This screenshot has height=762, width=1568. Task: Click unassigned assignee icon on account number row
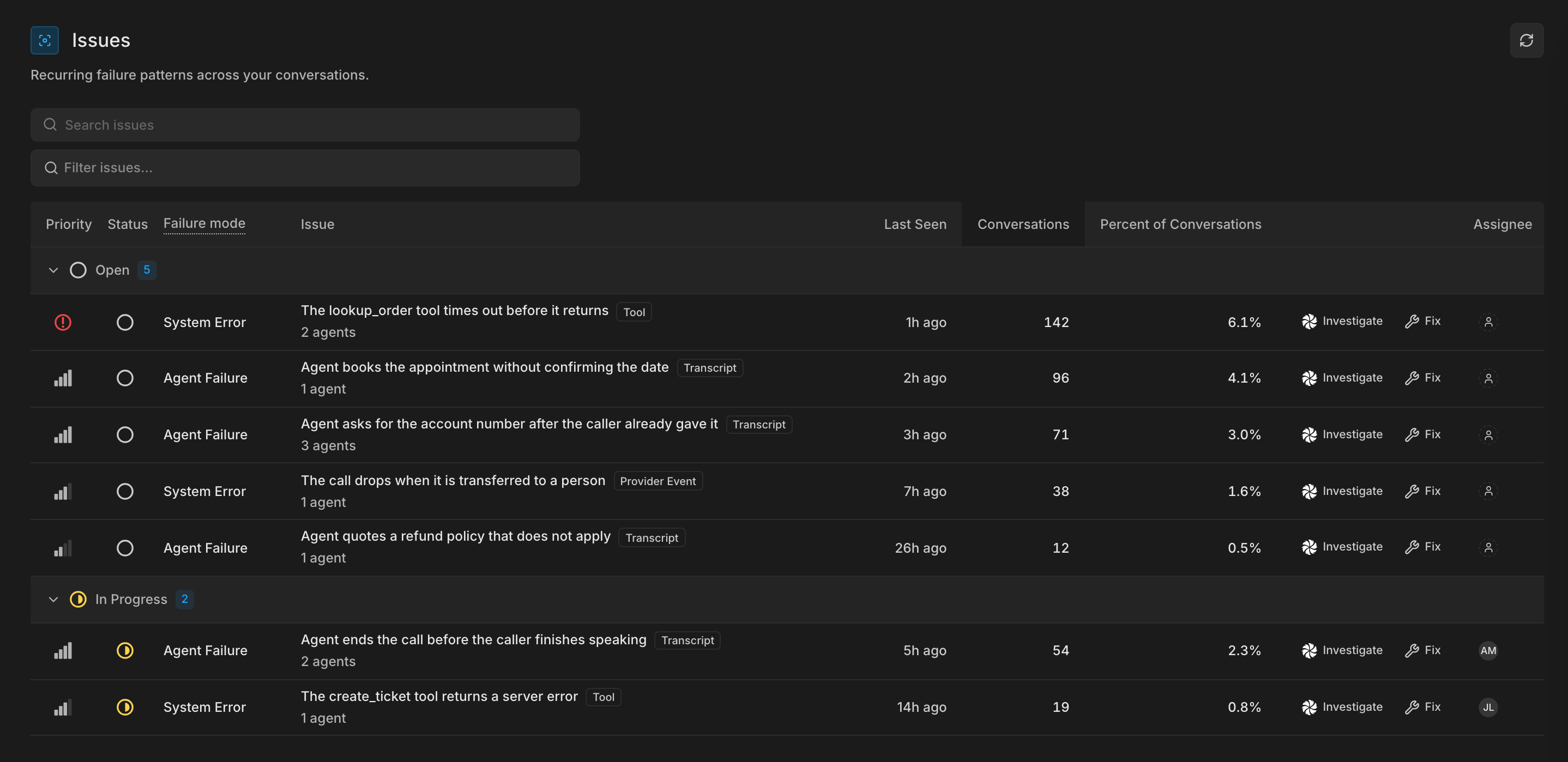(1488, 434)
